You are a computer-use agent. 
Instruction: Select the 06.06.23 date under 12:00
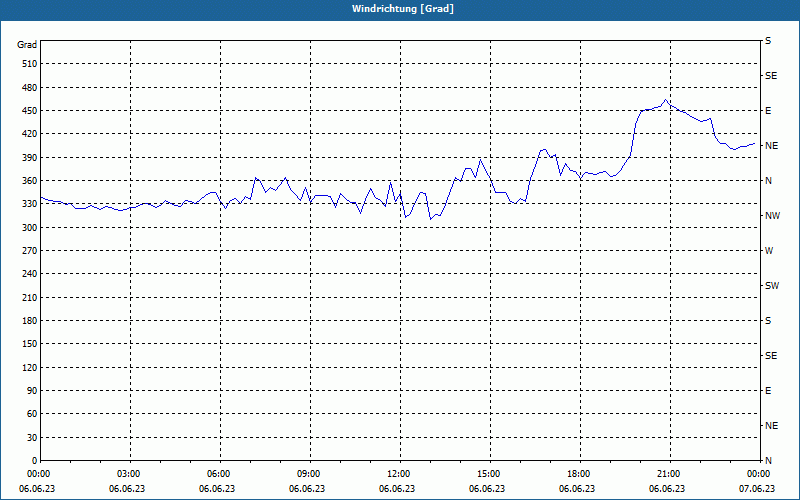(397, 489)
